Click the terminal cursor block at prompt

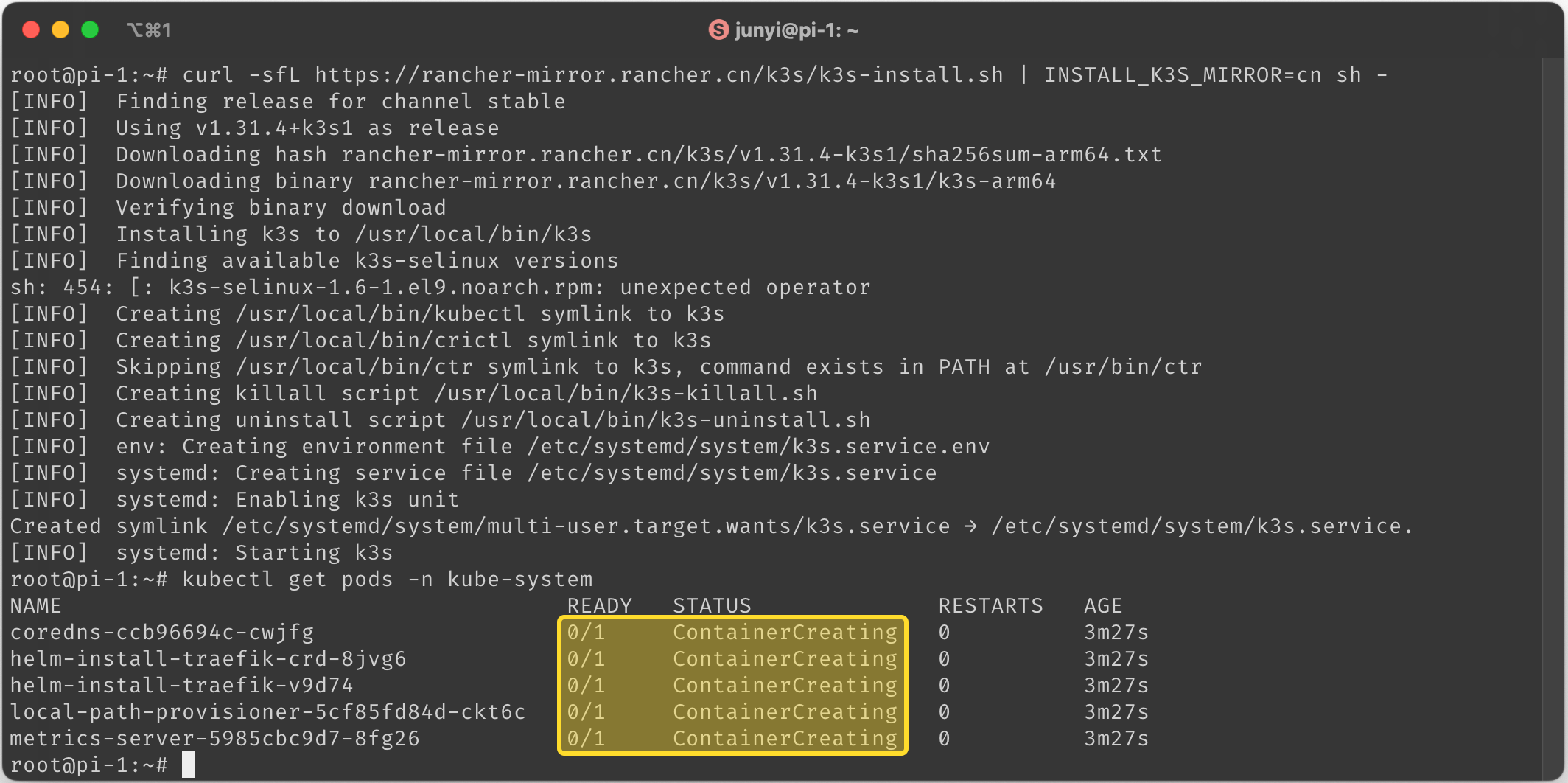pyautogui.click(x=189, y=765)
